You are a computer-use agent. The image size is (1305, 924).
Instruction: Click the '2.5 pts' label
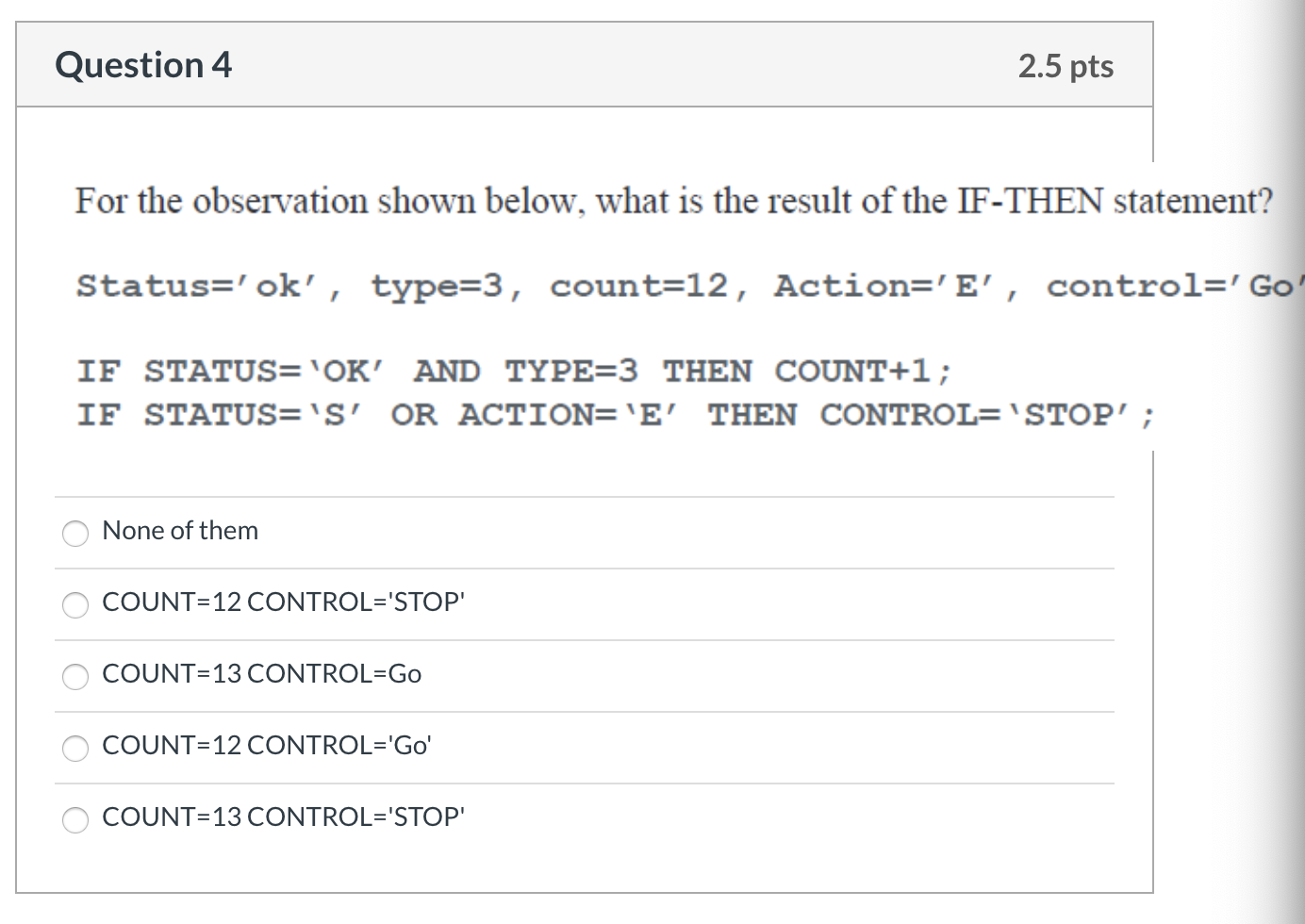(1065, 66)
